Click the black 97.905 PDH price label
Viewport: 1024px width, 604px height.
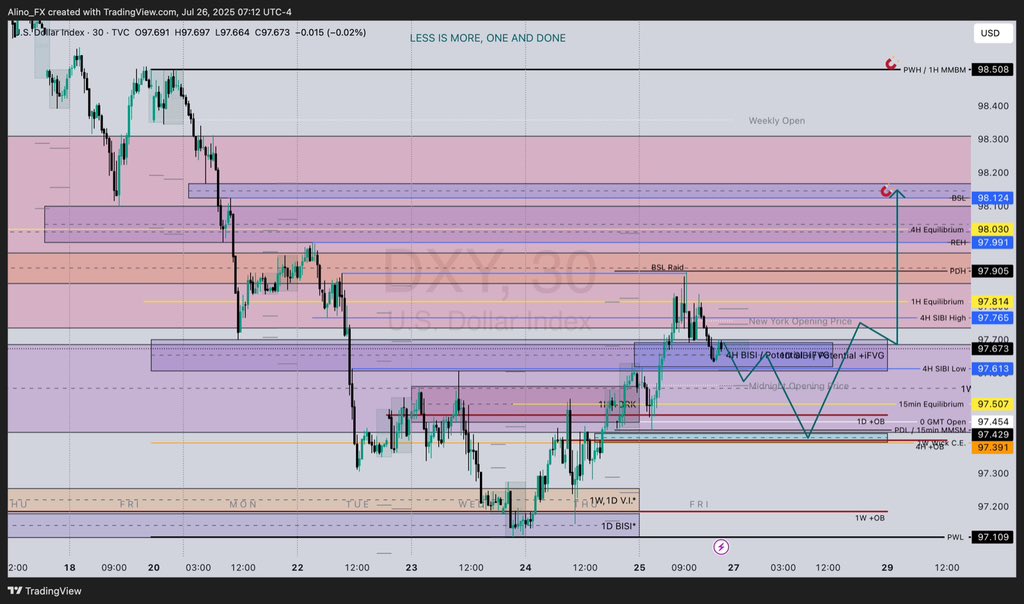click(993, 271)
